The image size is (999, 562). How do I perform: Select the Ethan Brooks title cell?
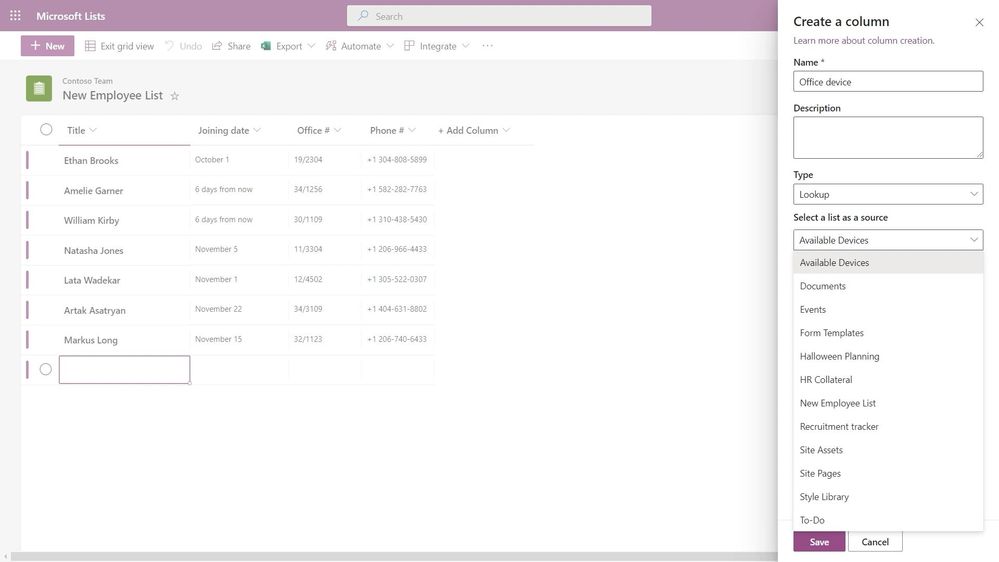[124, 161]
